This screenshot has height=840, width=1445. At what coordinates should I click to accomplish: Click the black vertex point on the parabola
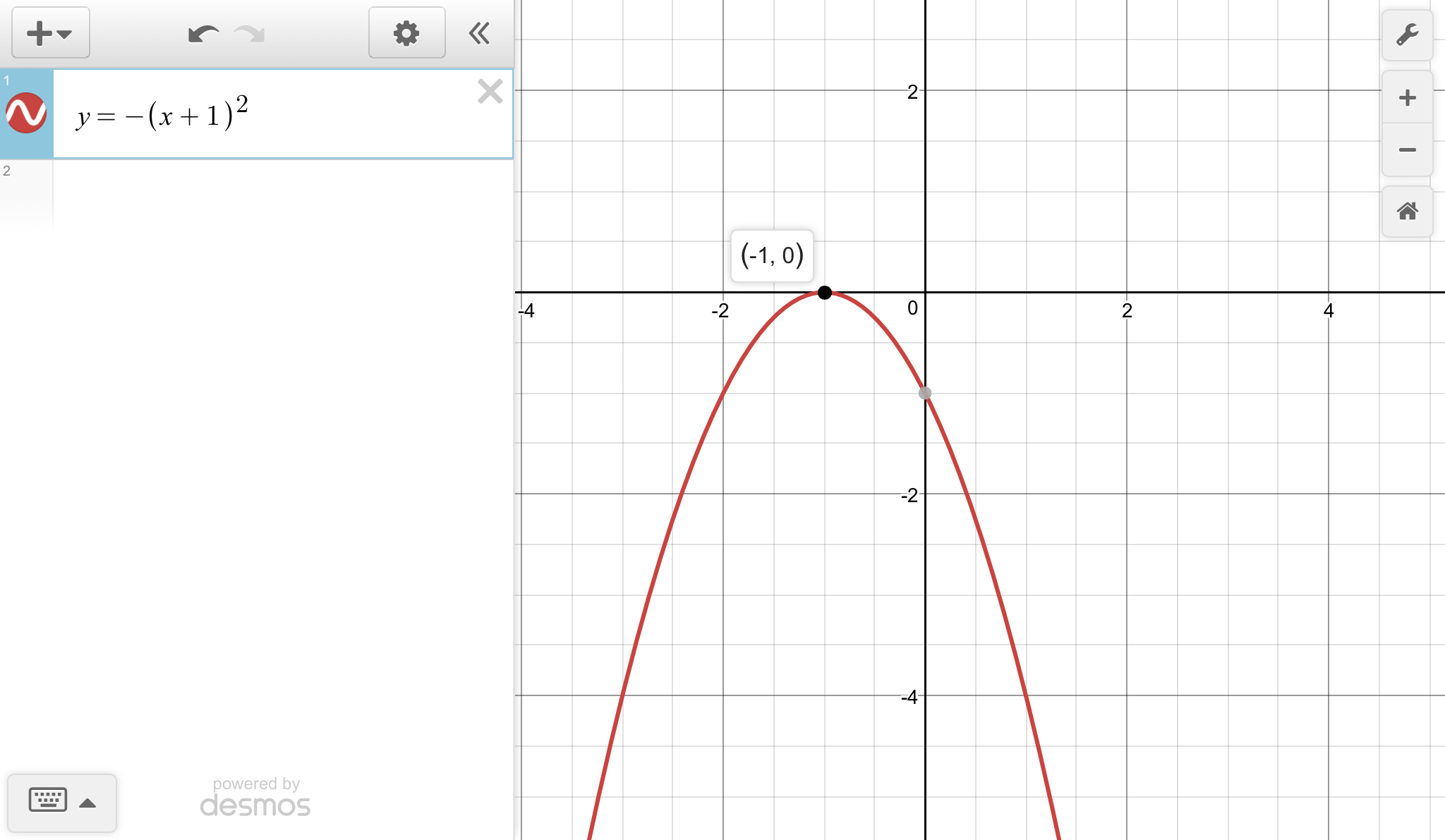tap(824, 292)
